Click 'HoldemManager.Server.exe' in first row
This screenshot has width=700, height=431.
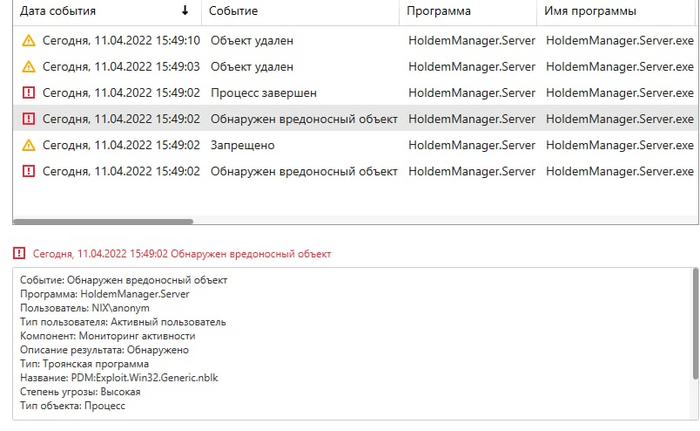coord(619,41)
